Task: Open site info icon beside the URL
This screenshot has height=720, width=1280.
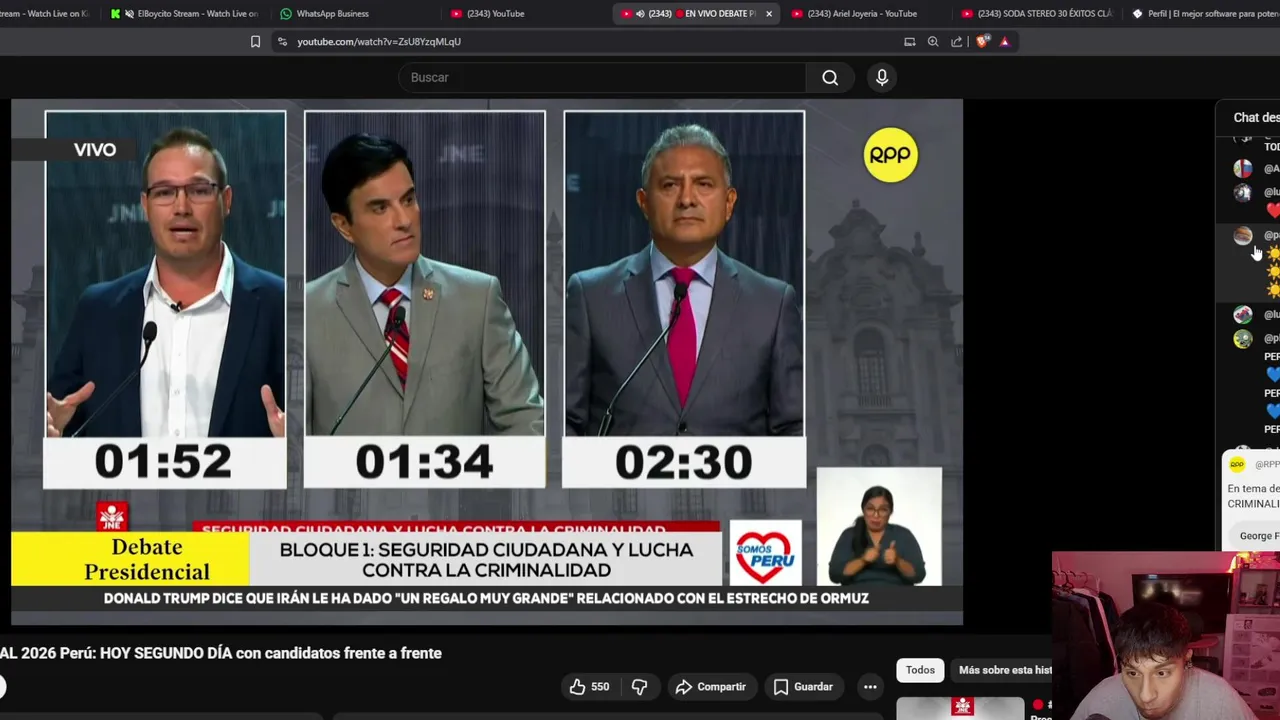Action: pos(282,41)
